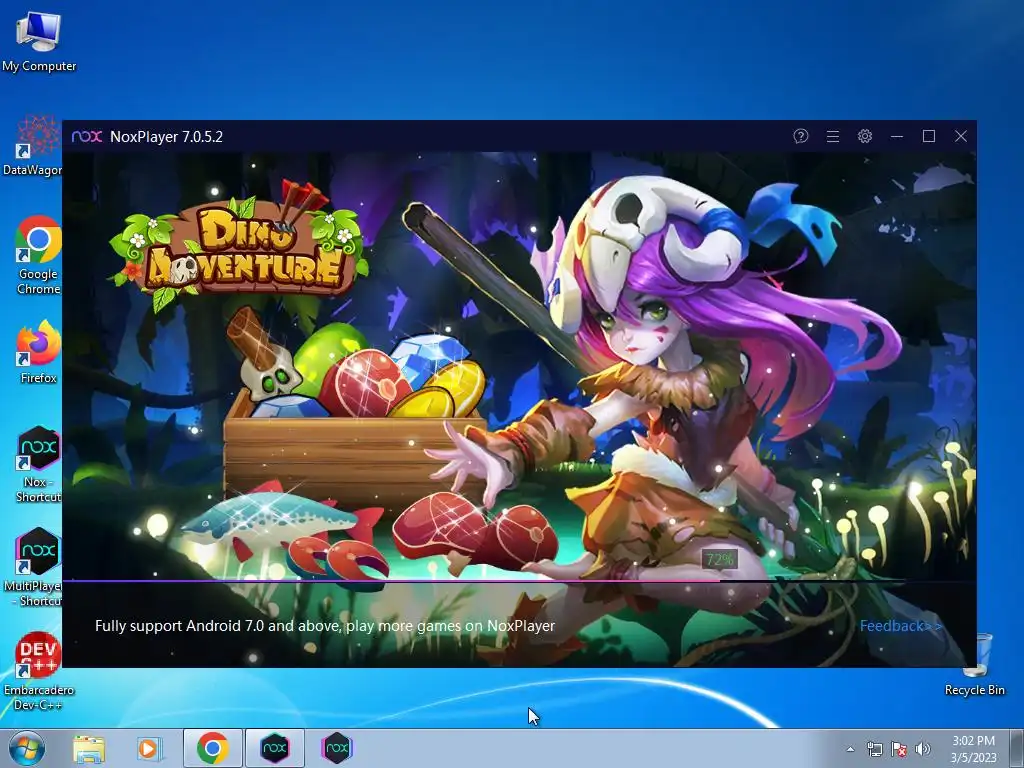Minimize the NoxPlayer window
The height and width of the screenshot is (768, 1024).
point(897,136)
